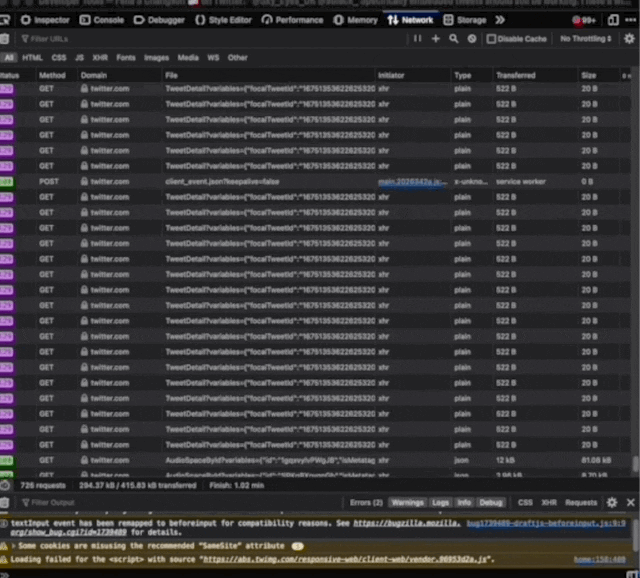
Task: Open the Debugger tab
Action: (159, 20)
